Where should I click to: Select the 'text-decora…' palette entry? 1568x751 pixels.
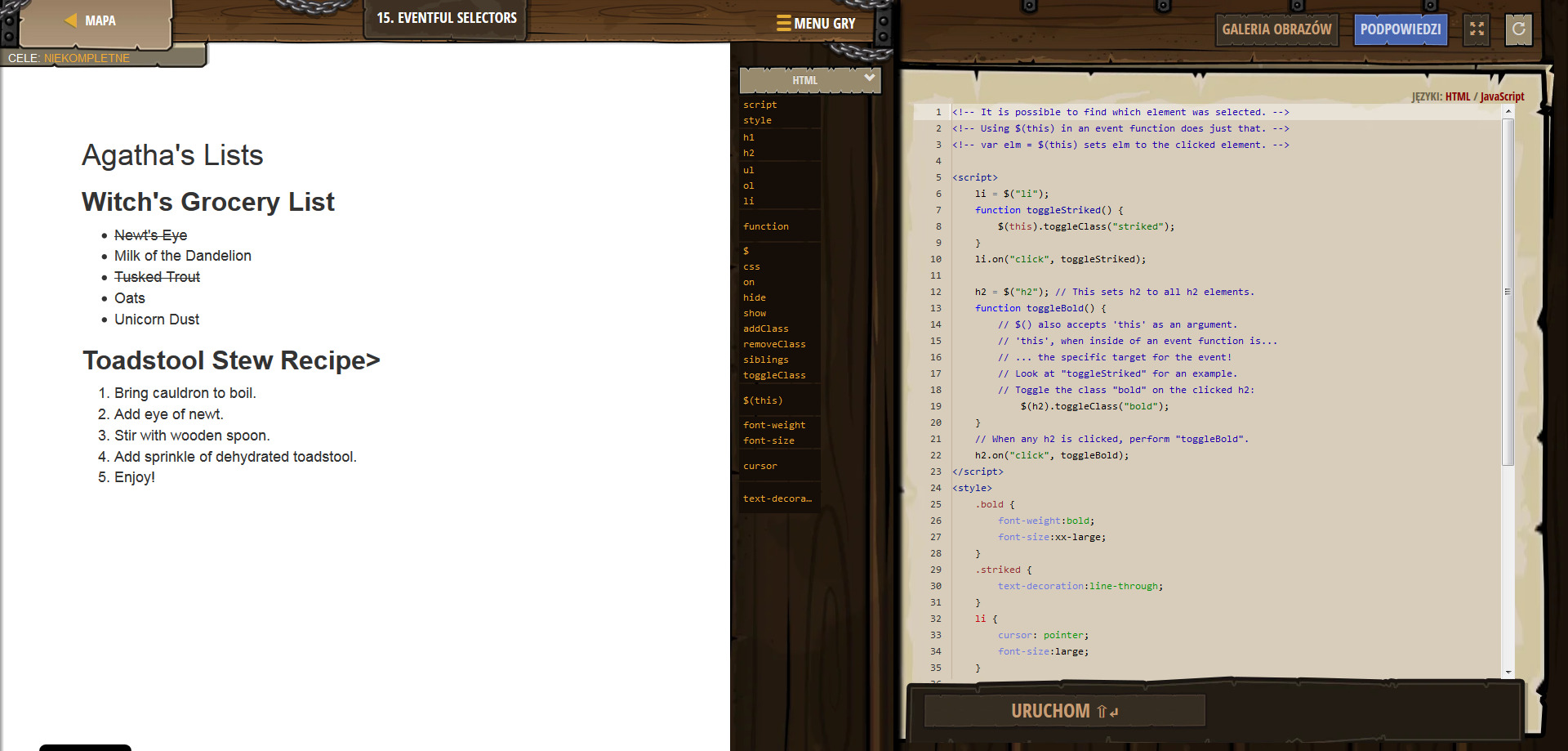[777, 498]
